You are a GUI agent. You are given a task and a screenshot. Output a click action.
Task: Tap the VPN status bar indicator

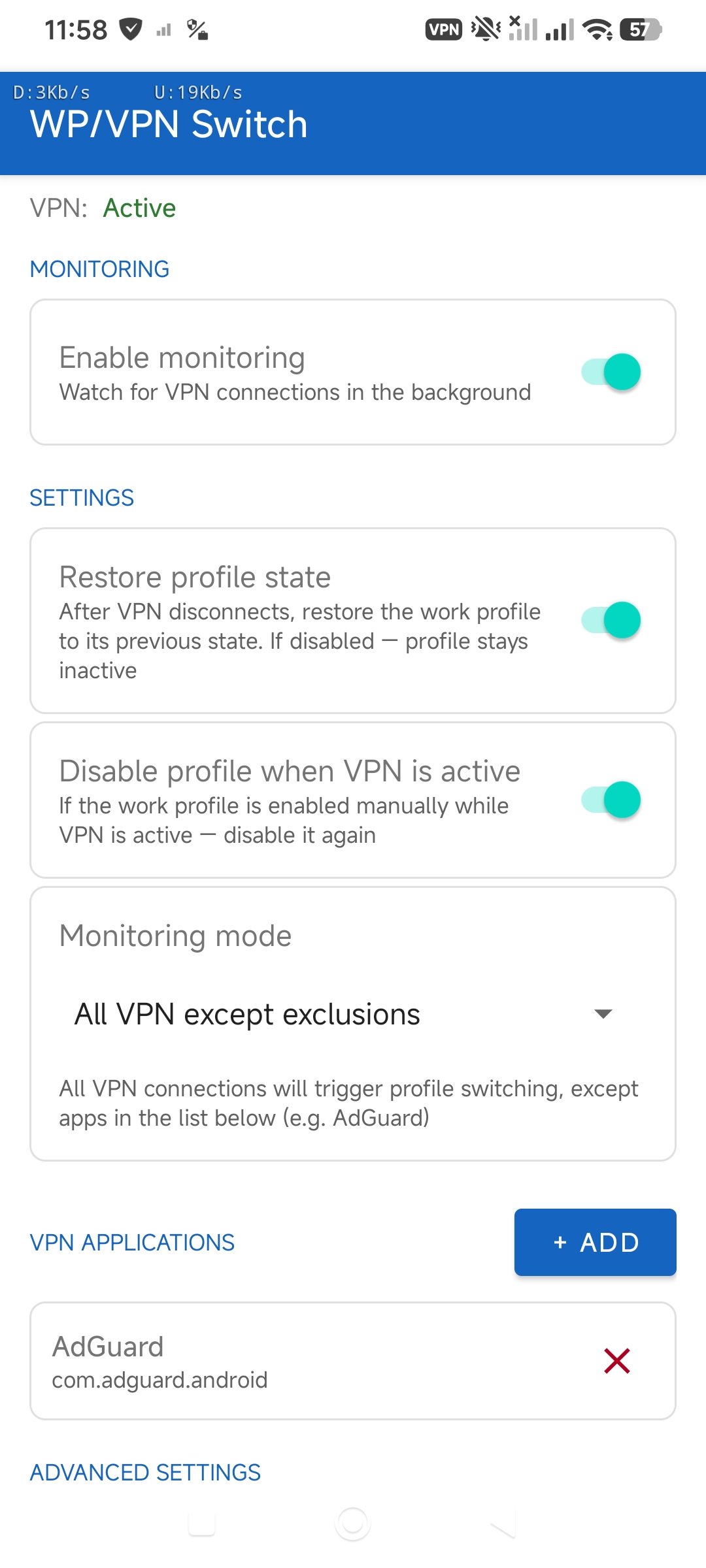point(444,29)
